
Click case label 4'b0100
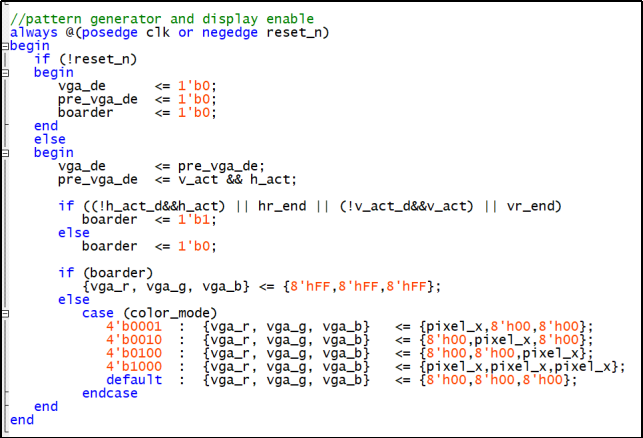click(x=134, y=353)
